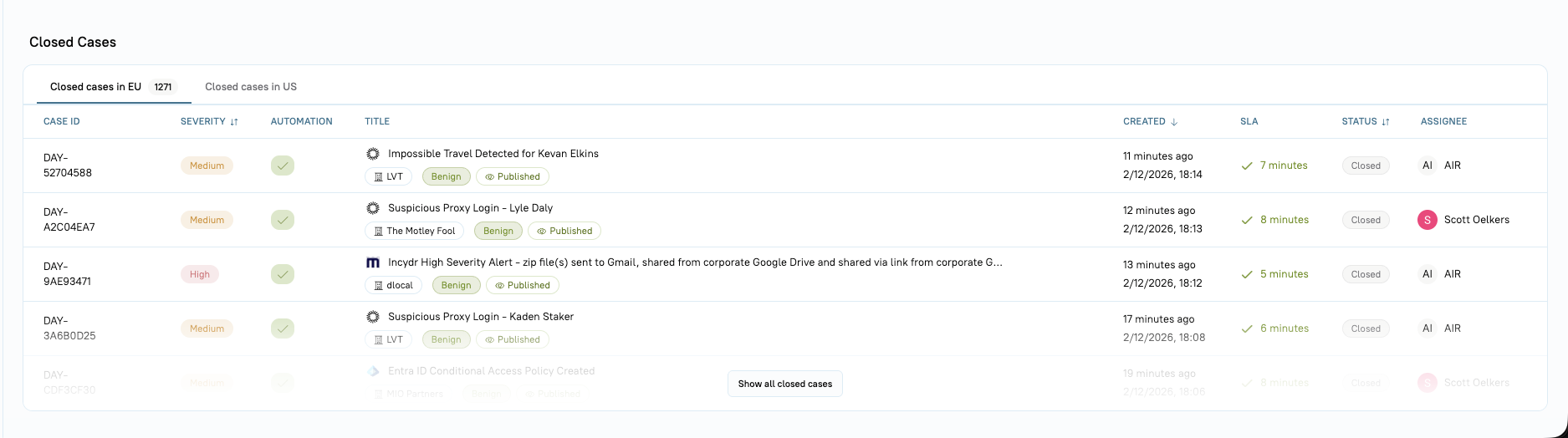Click Scott Oelkers avatar icon

pos(1428,220)
